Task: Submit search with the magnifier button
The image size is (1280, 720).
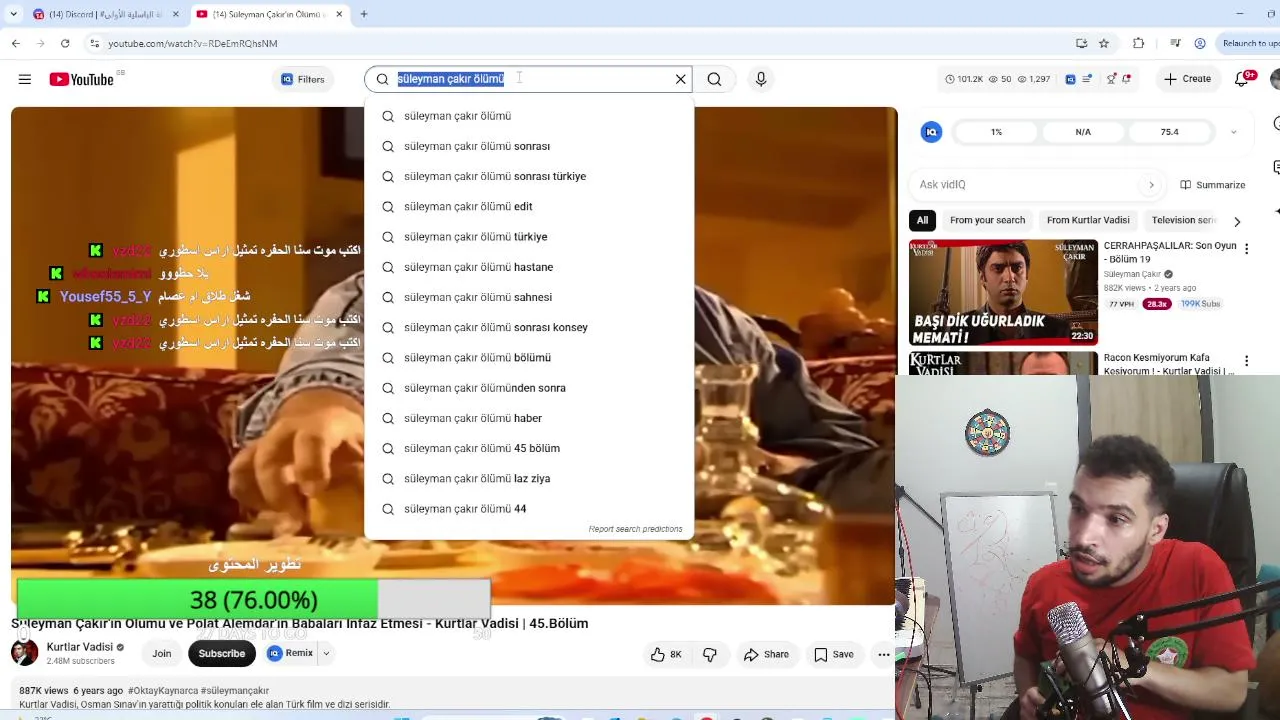Action: pyautogui.click(x=714, y=79)
